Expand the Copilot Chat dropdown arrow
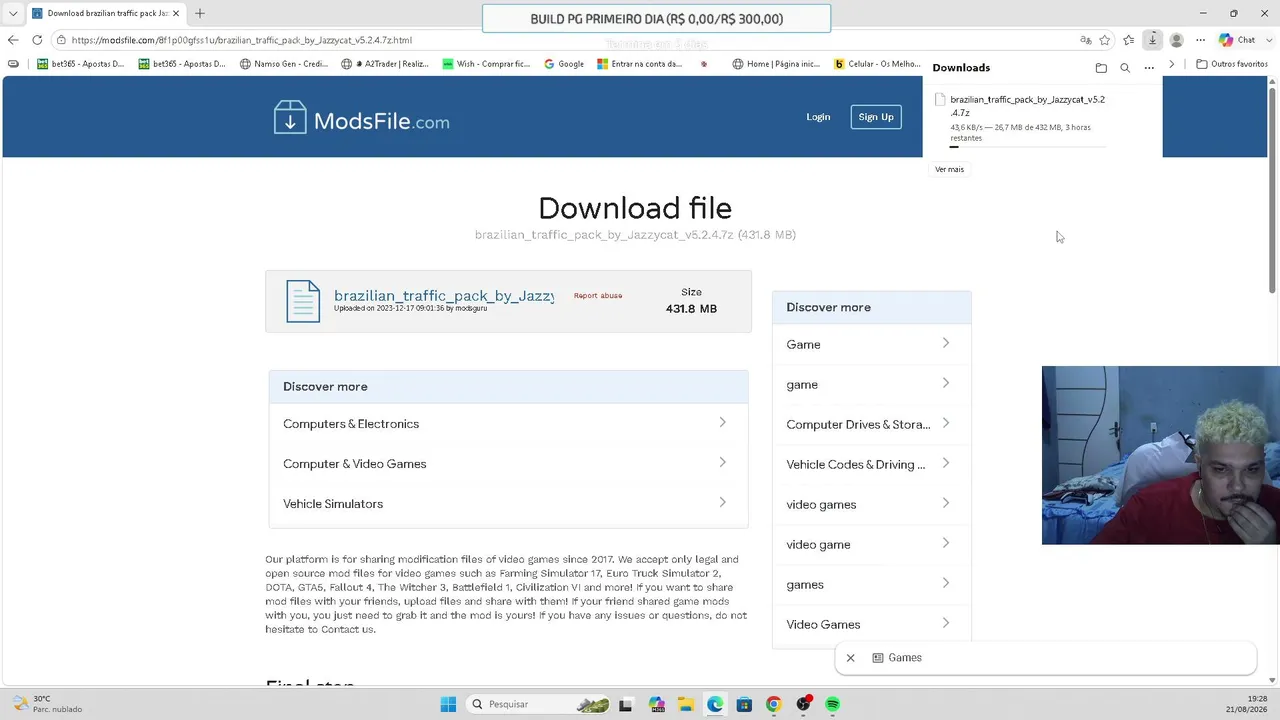 point(1267,40)
